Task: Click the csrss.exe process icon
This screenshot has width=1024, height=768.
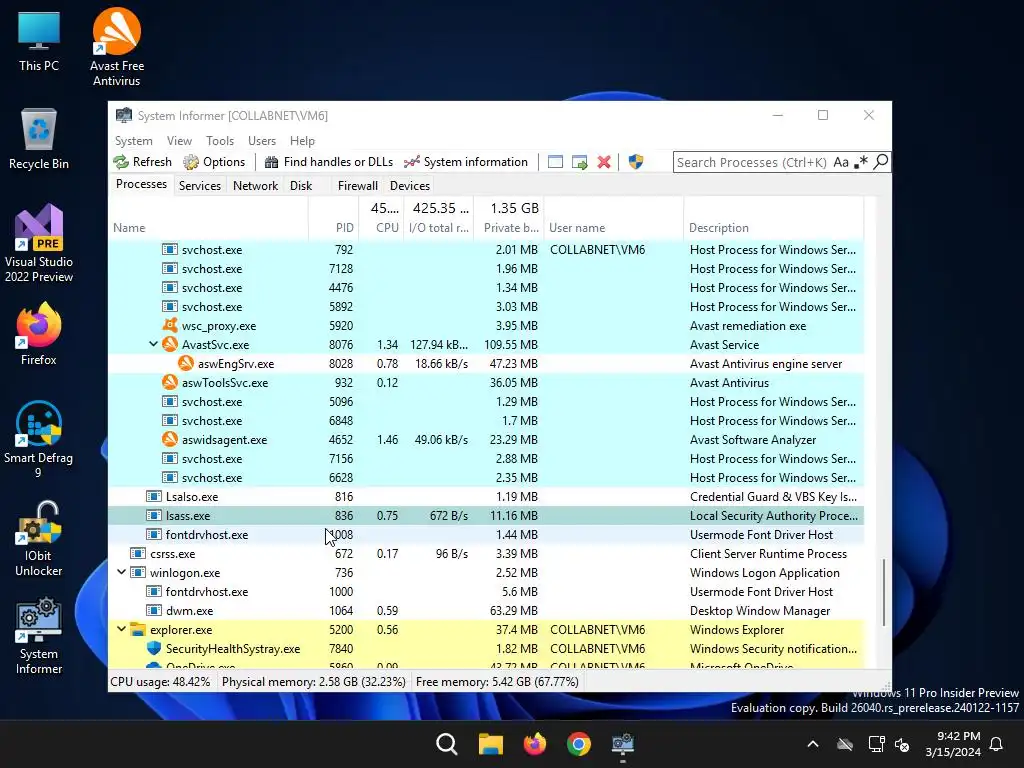Action: coord(138,553)
